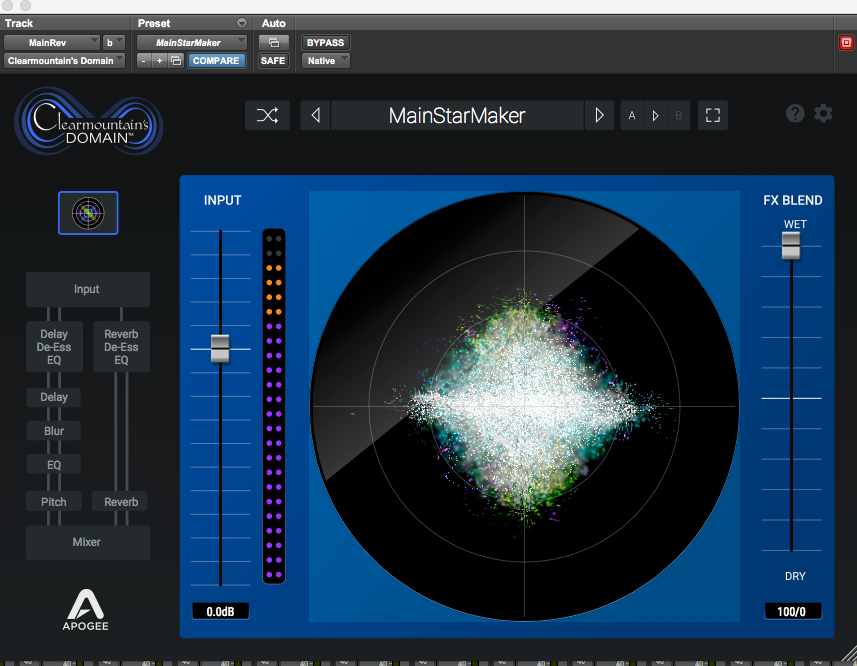The height and width of the screenshot is (666, 857).
Task: Click the FX BLEND wet/dry fader handle
Action: click(x=791, y=246)
